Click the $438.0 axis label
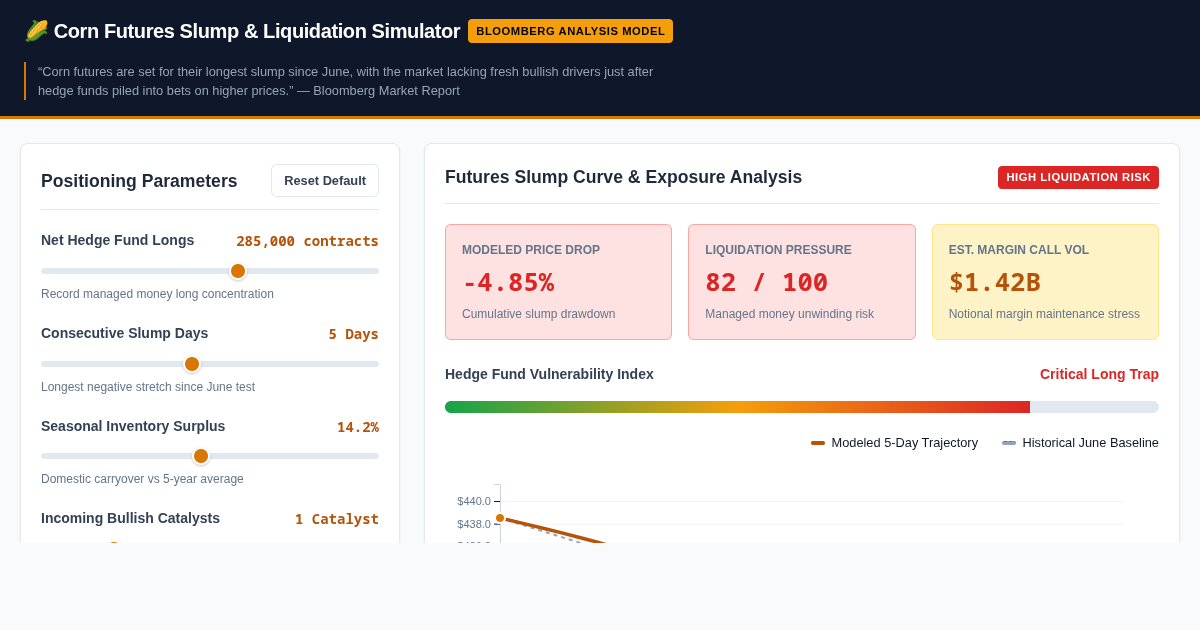1200x630 pixels. 474,524
